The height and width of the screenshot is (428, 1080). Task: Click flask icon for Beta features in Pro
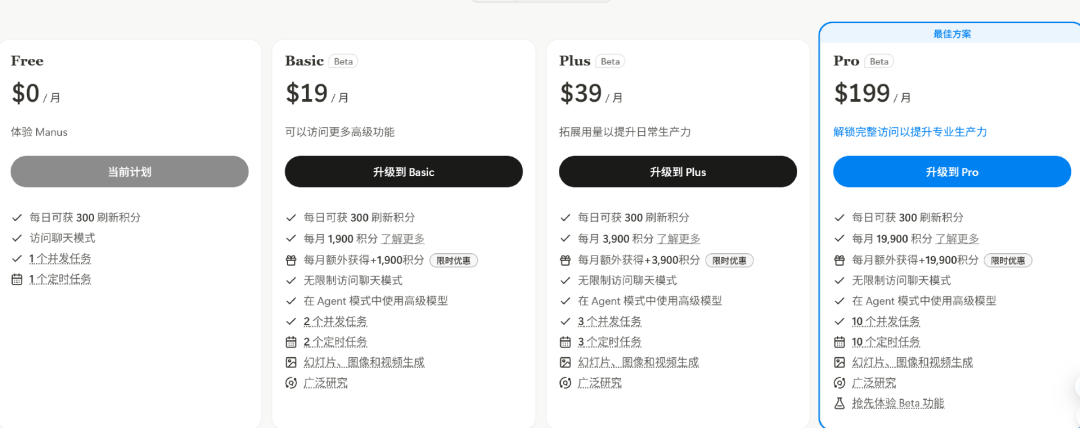pyautogui.click(x=840, y=403)
